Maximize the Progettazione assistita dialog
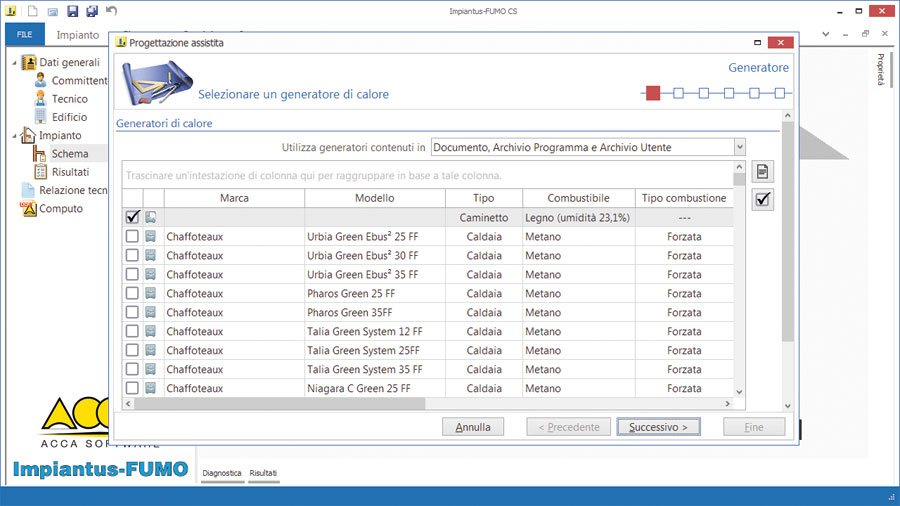The width and height of the screenshot is (900, 506). tap(757, 42)
